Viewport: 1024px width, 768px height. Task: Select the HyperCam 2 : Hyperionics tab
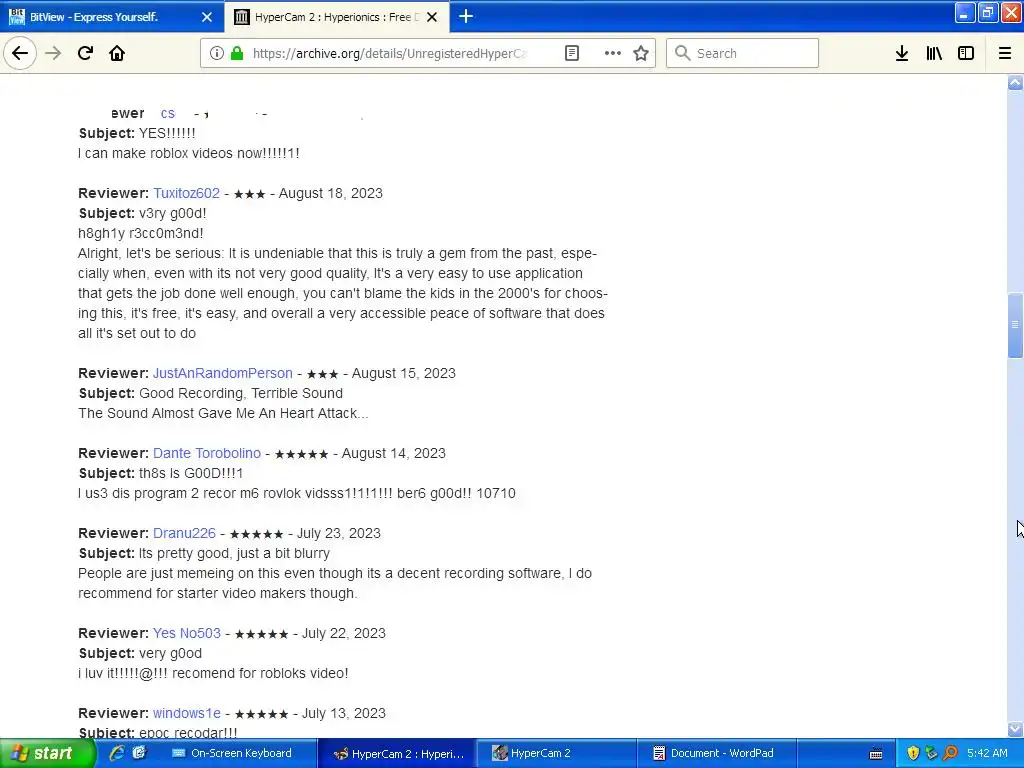(x=337, y=16)
